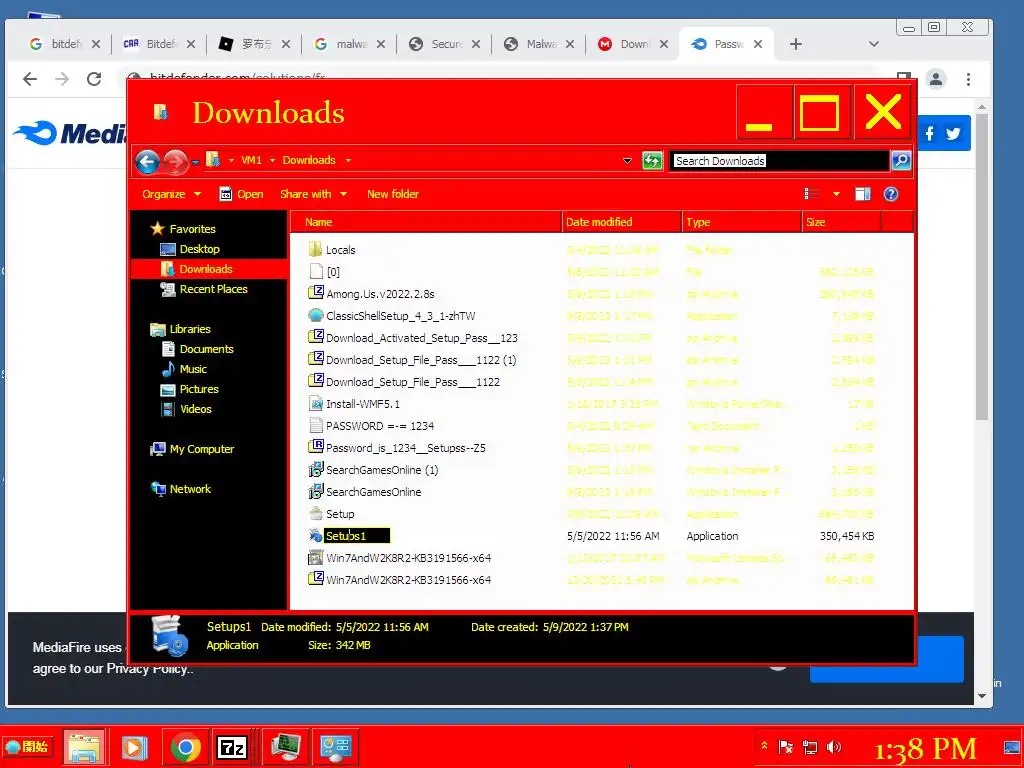
Task: Open the system monitor taskbar icon
Action: pos(285,747)
